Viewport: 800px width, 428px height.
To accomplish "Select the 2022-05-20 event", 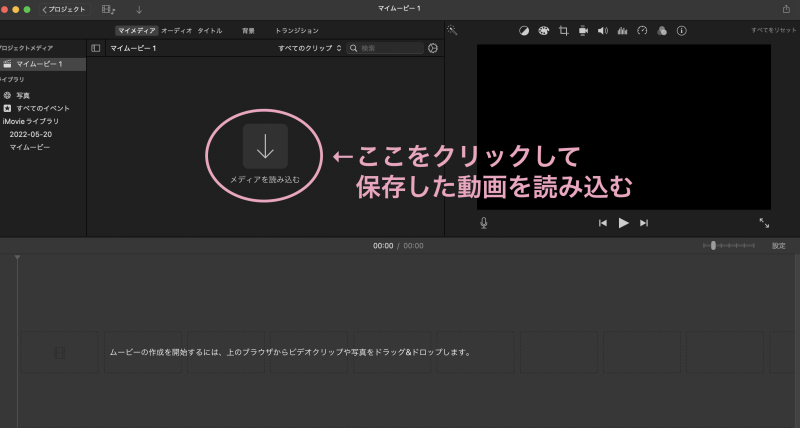I will [31, 134].
